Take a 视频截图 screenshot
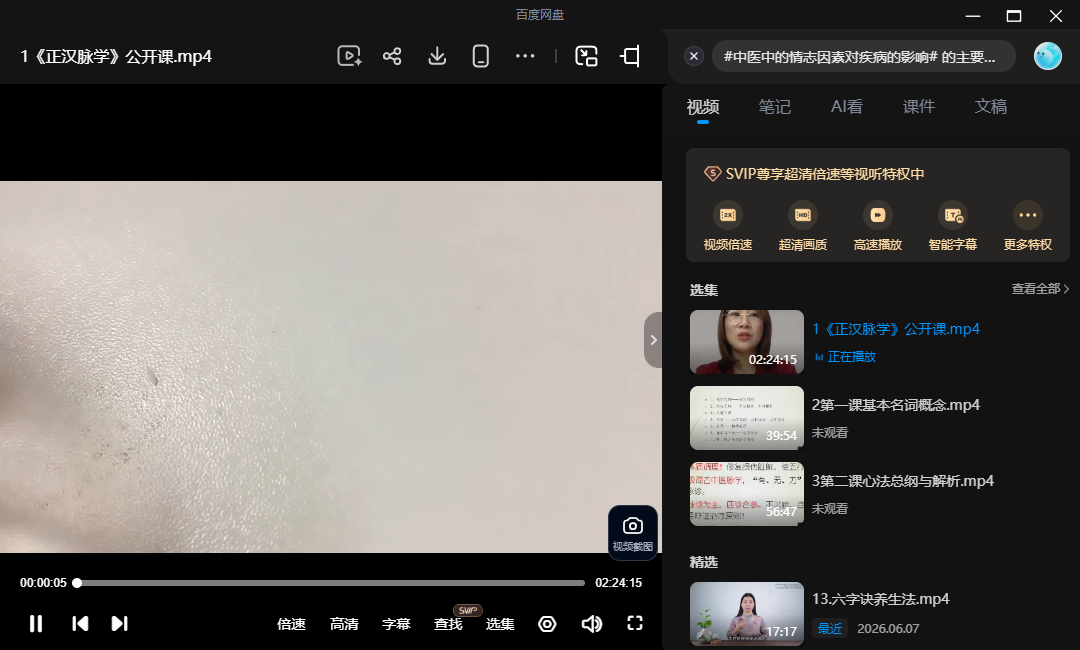This screenshot has width=1080, height=650. tap(632, 533)
